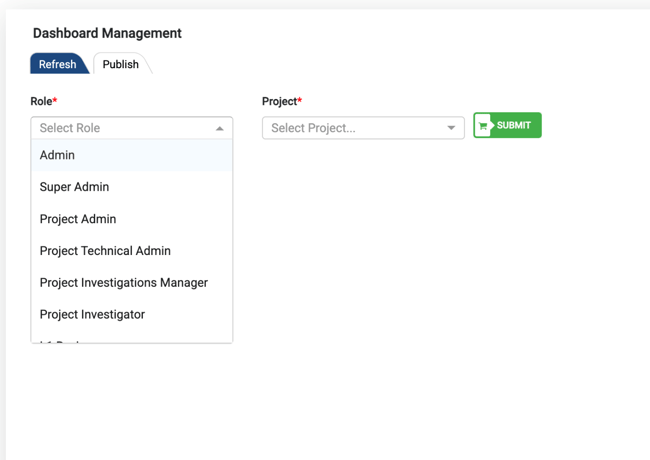Click the red asterisk beside Role
The width and height of the screenshot is (650, 460).
pos(55,100)
